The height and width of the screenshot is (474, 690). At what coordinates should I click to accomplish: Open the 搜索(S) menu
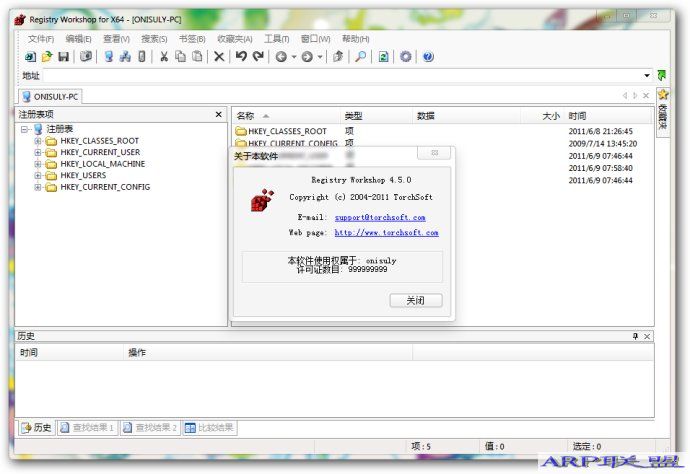(154, 39)
